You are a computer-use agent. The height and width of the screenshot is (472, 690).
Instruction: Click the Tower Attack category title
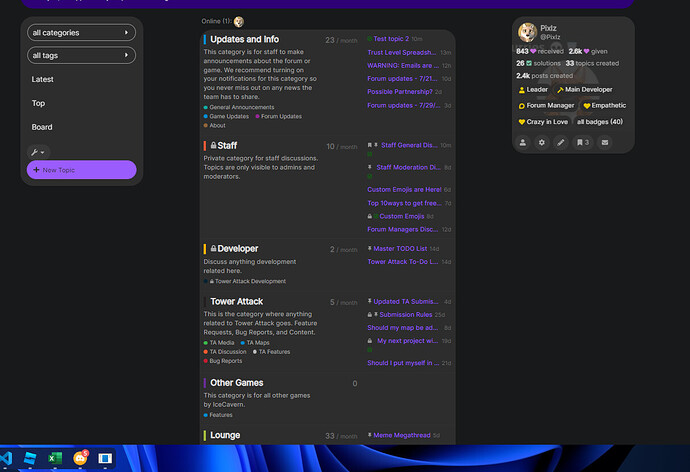point(237,301)
